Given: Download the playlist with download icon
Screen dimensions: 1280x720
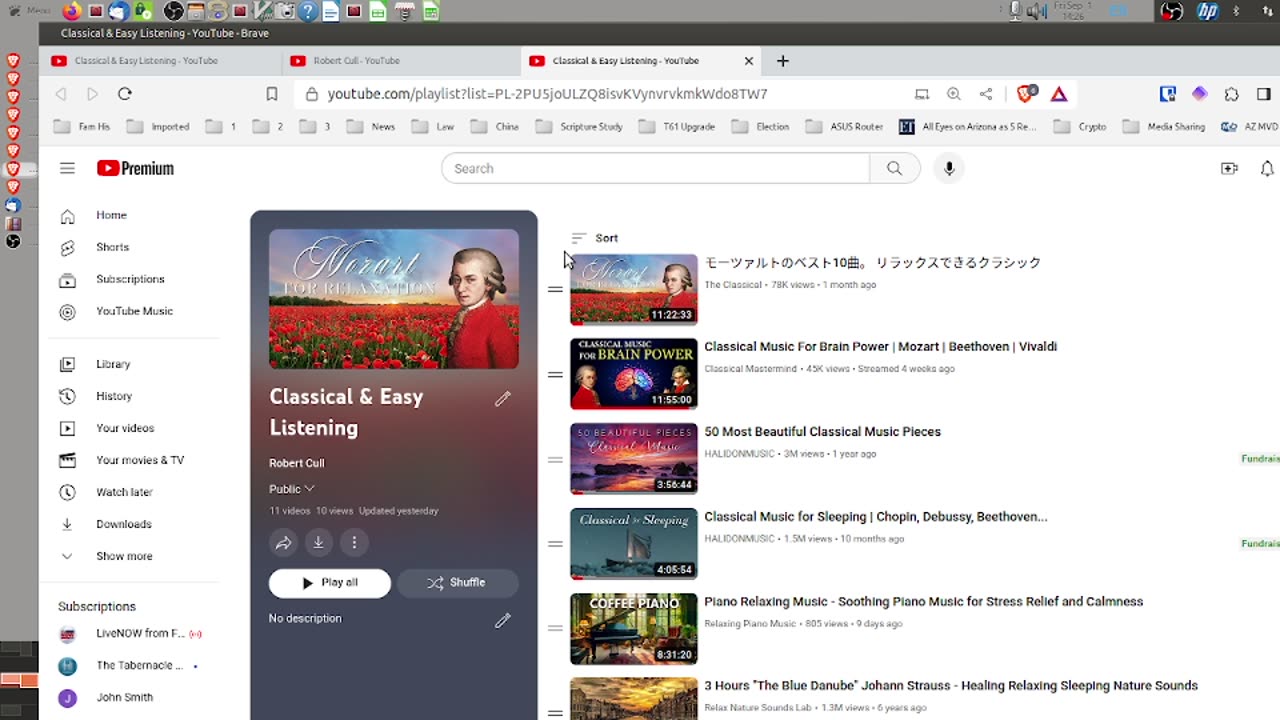Looking at the screenshot, I should (318, 543).
